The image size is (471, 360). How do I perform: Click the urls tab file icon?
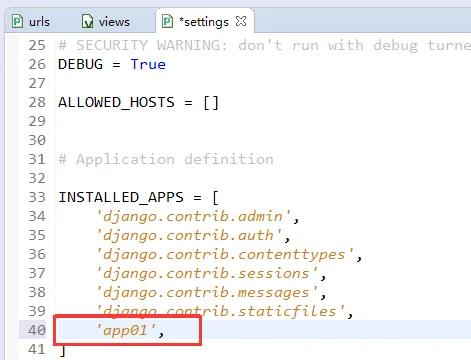[x=17, y=22]
